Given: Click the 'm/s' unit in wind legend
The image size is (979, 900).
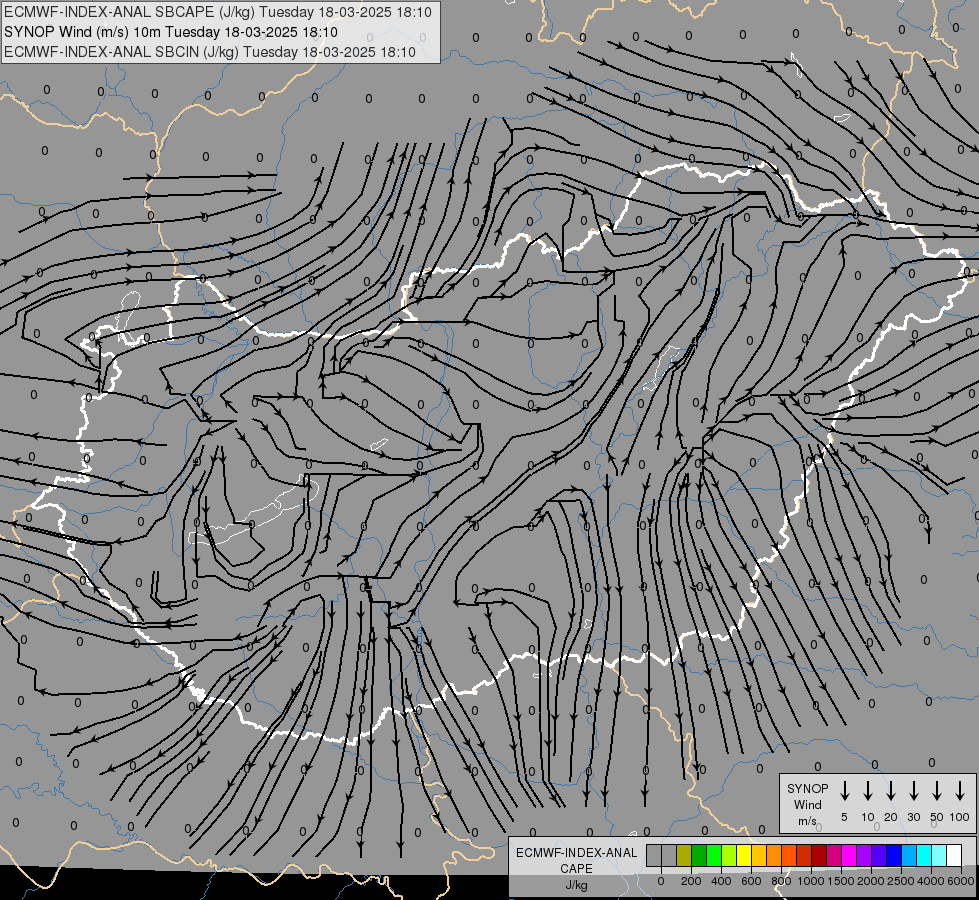Looking at the screenshot, I should pos(807,821).
